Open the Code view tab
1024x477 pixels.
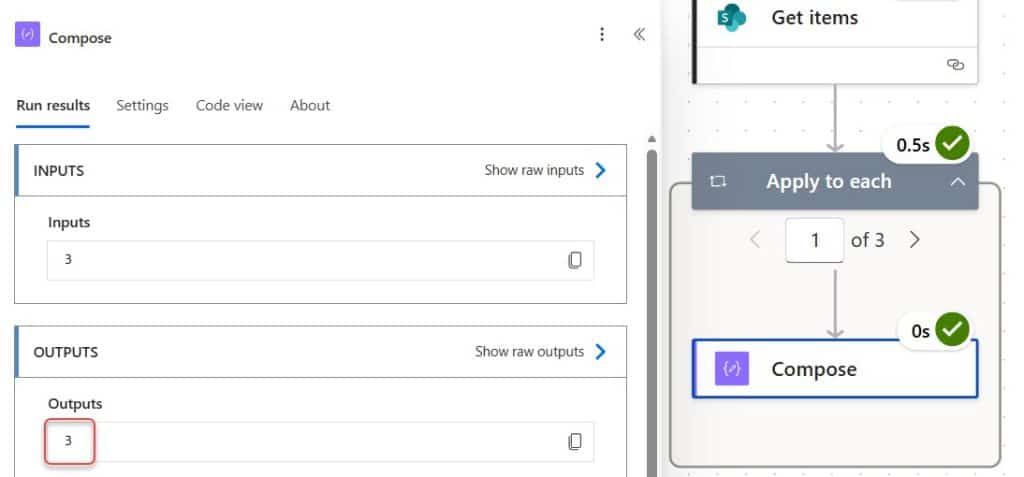point(229,105)
